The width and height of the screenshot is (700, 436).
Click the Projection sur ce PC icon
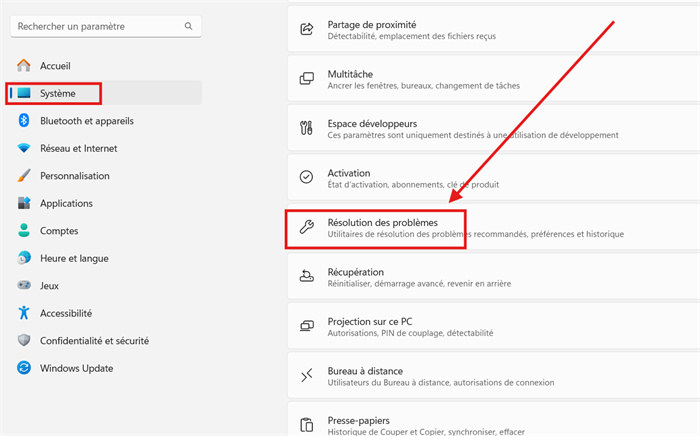pos(307,326)
